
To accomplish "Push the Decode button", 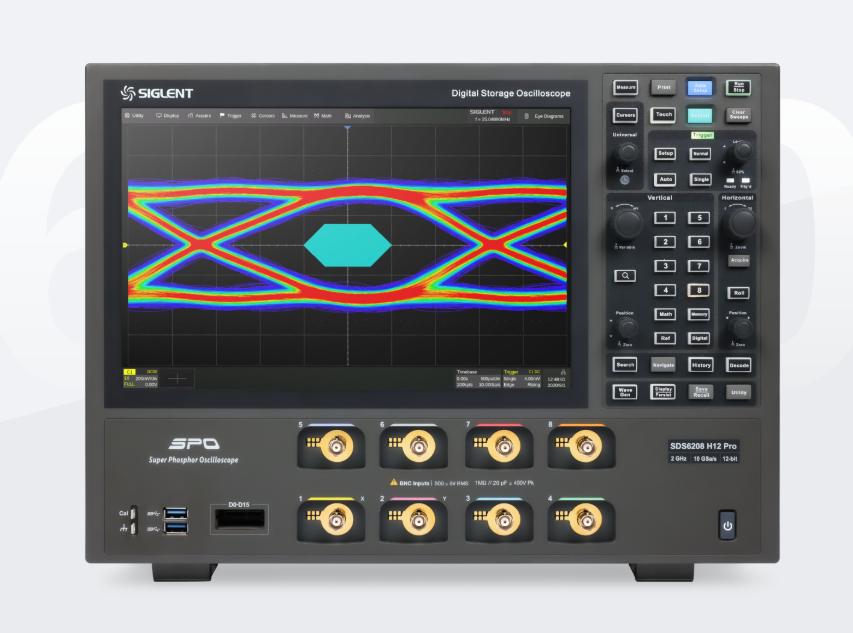I will click(x=739, y=365).
